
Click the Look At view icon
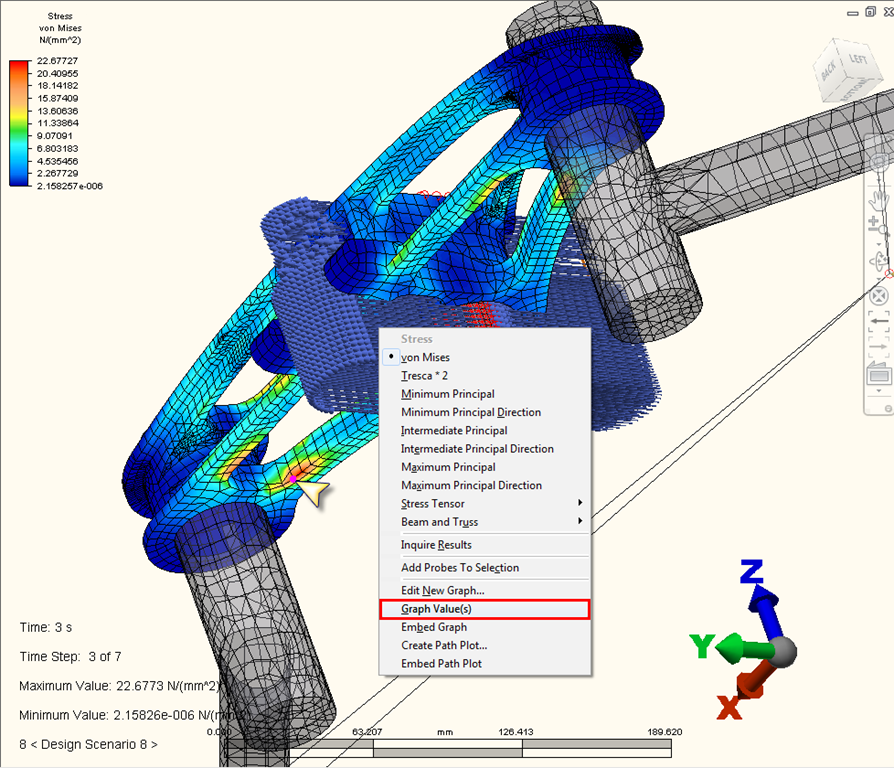(x=879, y=375)
